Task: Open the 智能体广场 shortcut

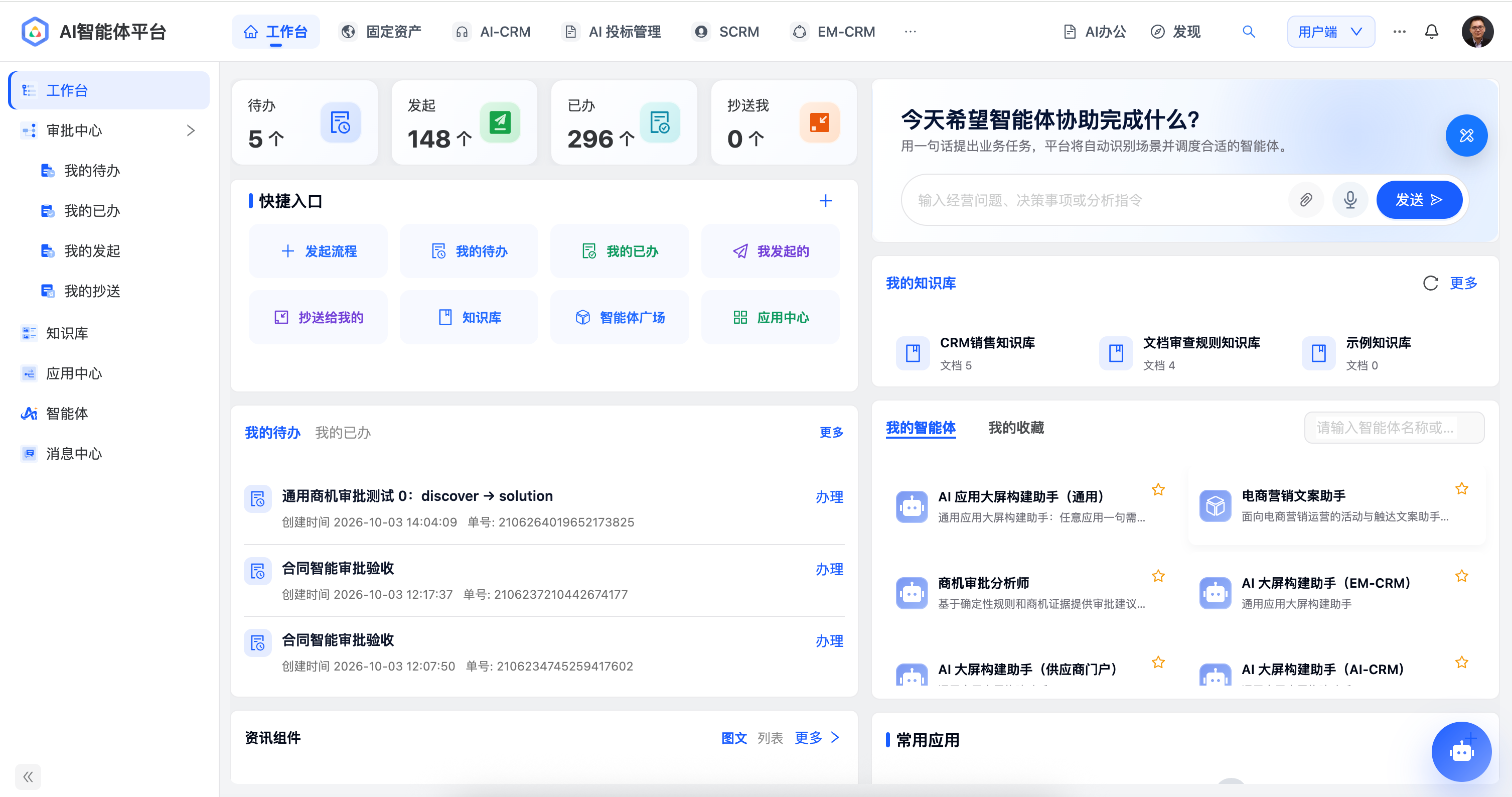Action: tap(620, 317)
